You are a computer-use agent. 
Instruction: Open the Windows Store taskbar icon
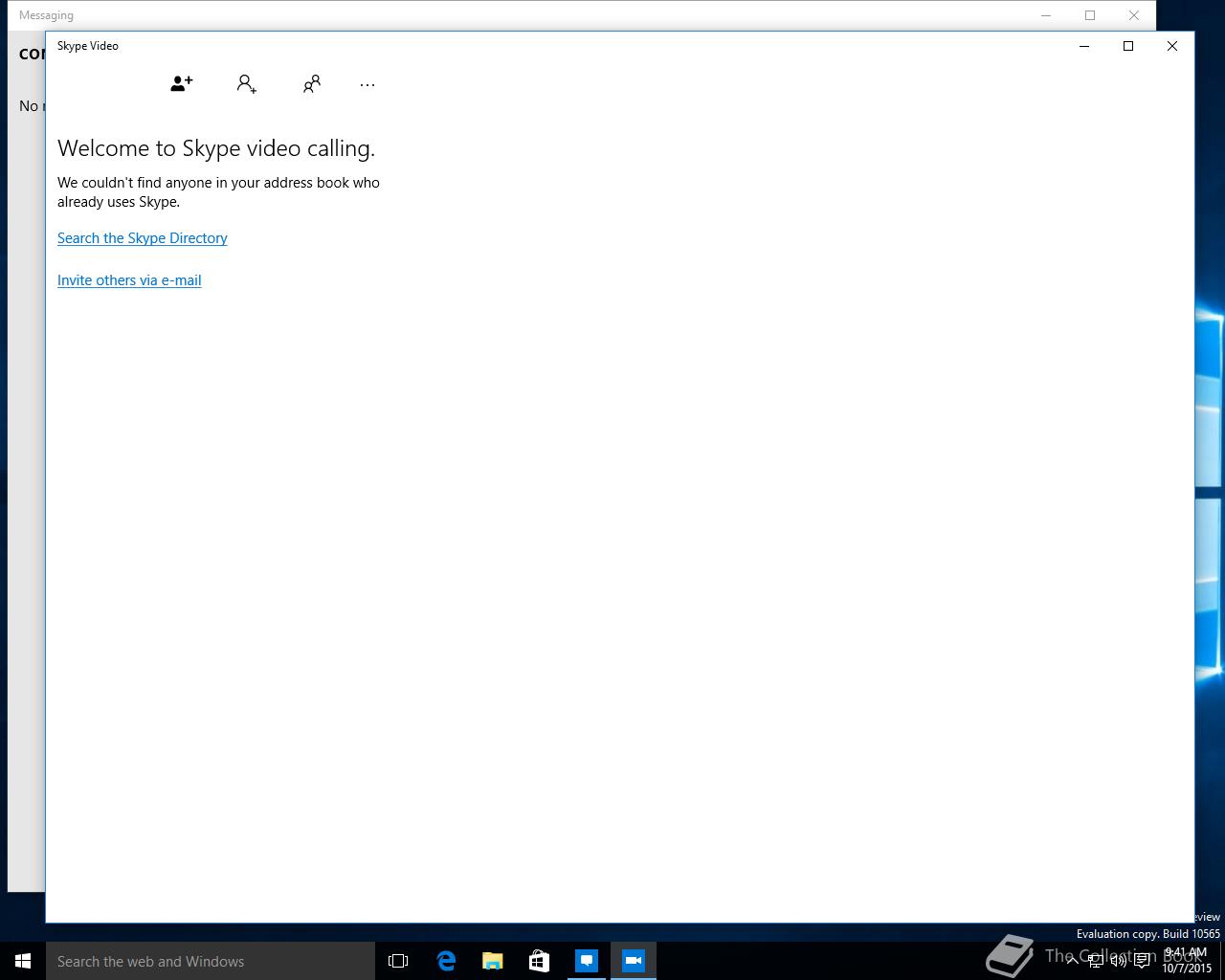point(540,961)
